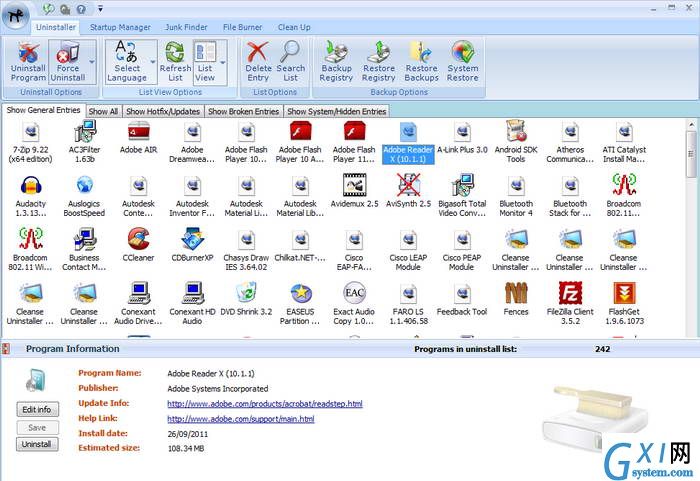The height and width of the screenshot is (481, 700).
Task: Select the Uninstaller ribbon tab
Action: click(x=56, y=27)
